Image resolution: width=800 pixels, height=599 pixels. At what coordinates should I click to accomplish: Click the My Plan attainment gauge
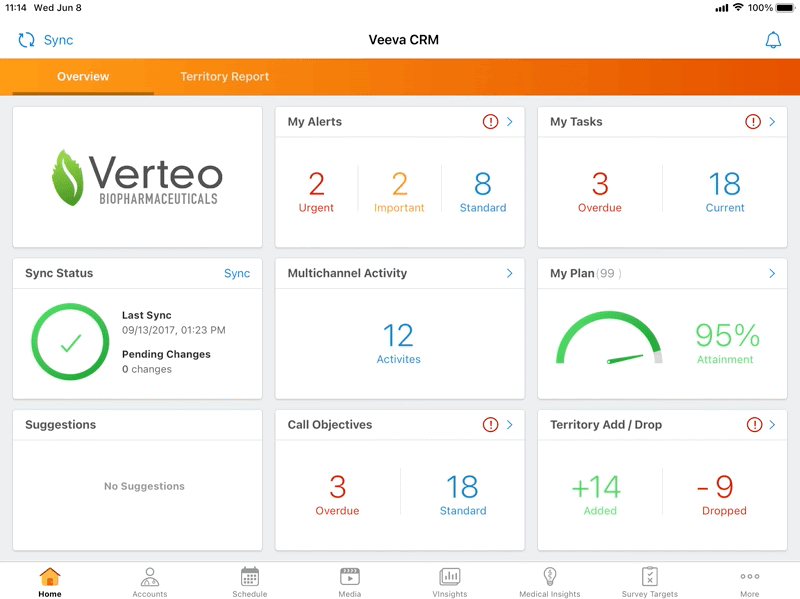[x=608, y=340]
